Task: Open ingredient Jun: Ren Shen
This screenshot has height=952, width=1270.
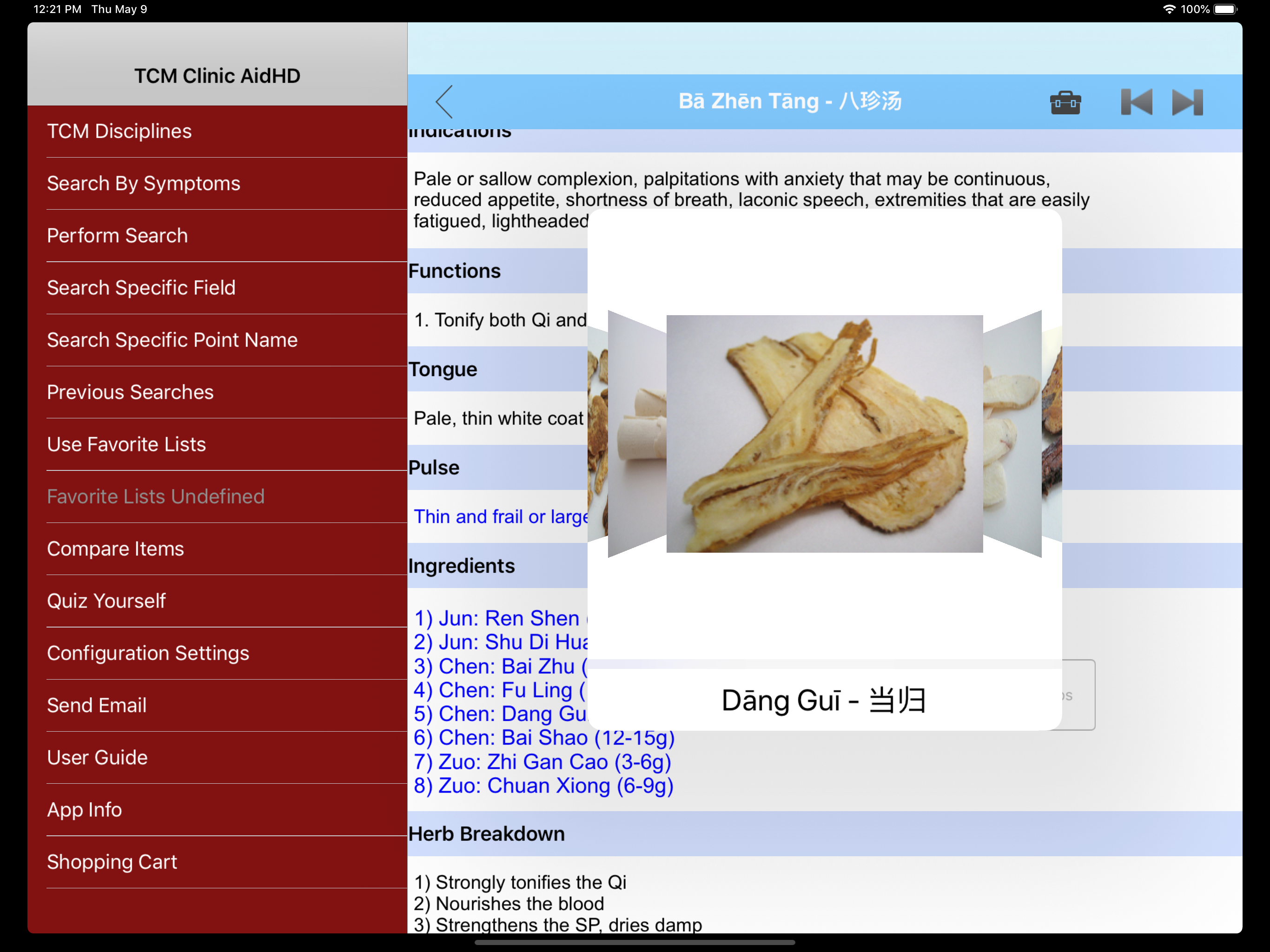Action: coord(501,619)
